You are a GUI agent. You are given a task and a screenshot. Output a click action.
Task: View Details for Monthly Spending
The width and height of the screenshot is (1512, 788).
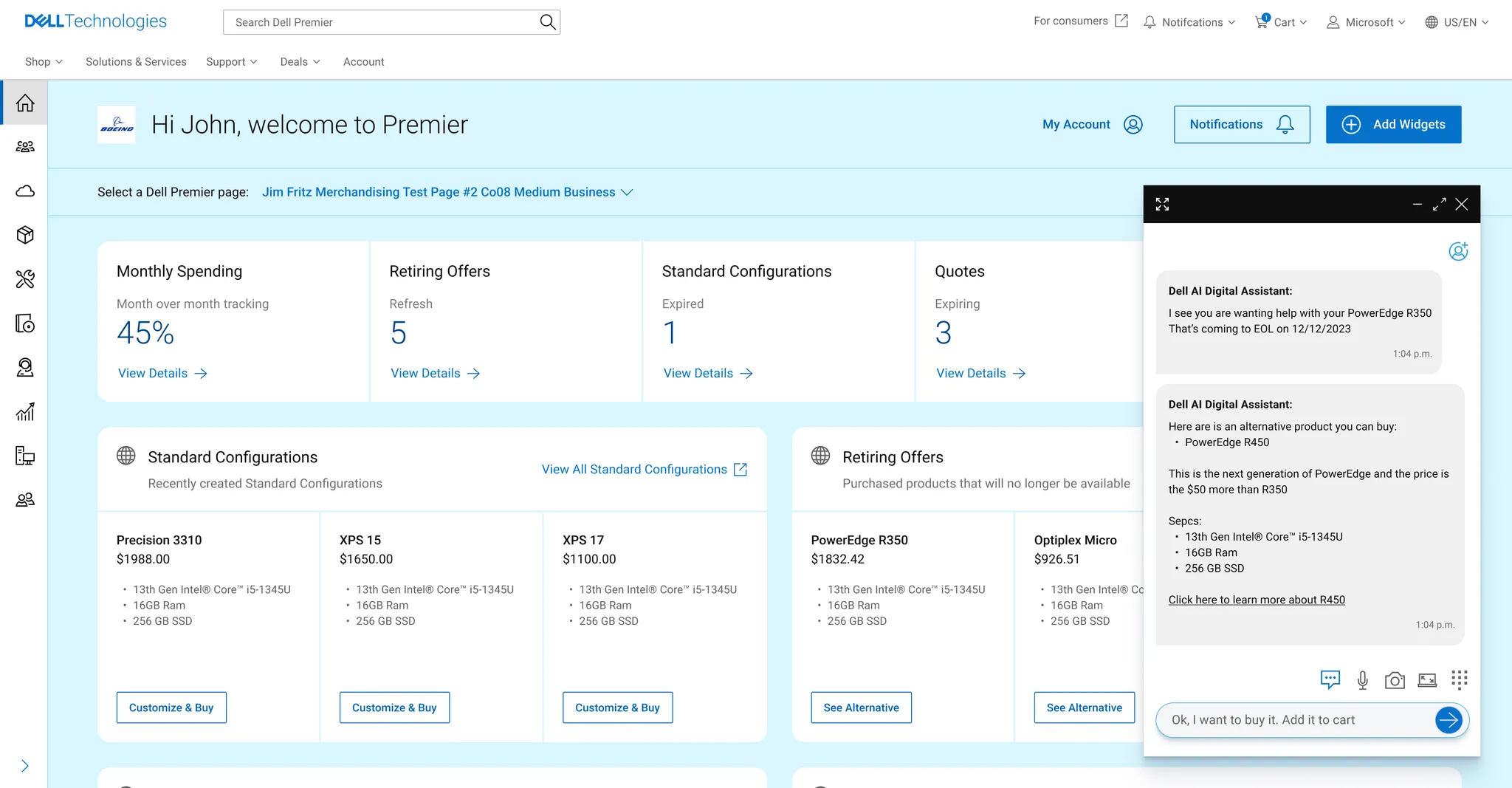click(162, 374)
